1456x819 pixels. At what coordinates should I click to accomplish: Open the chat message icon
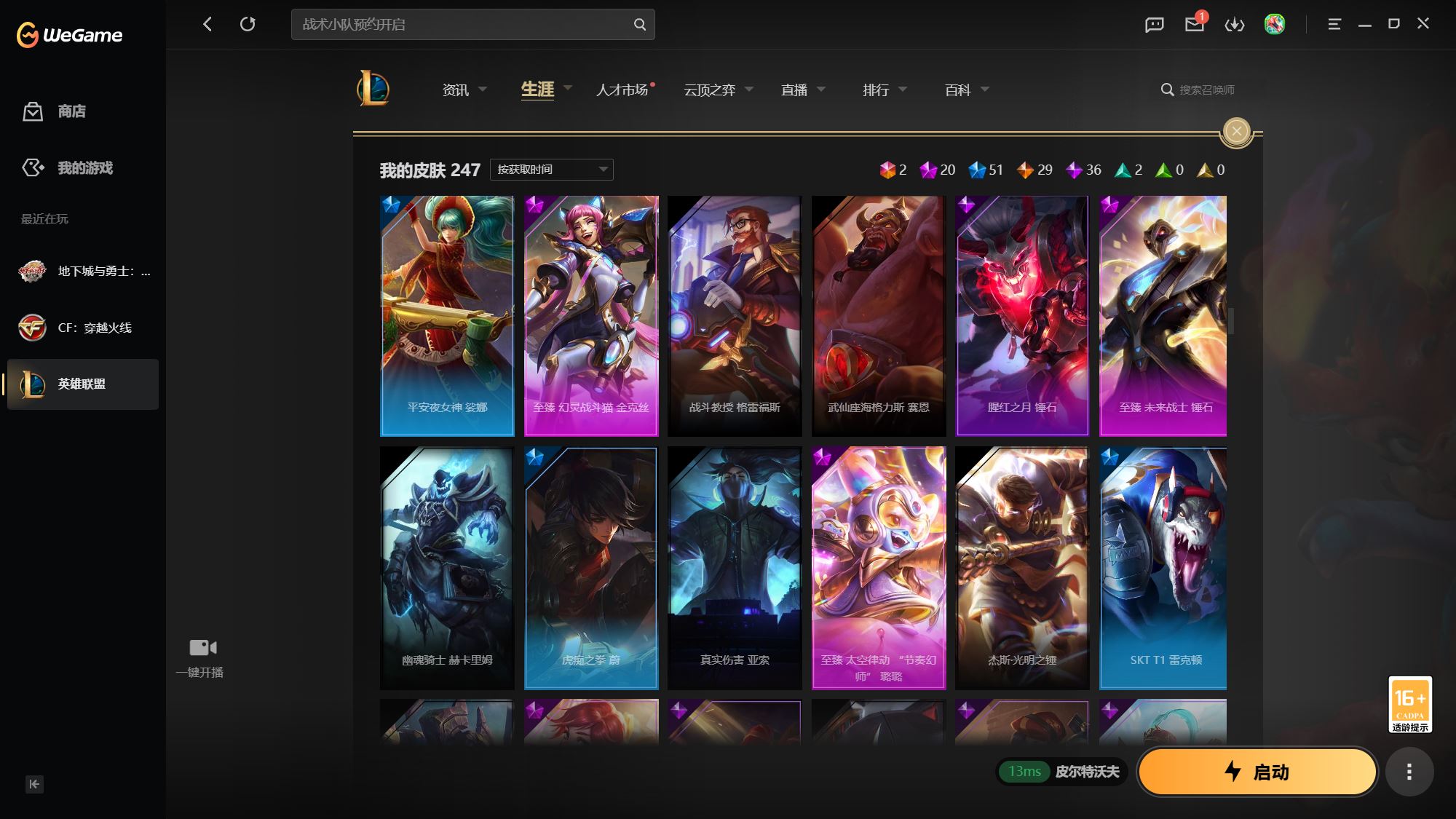1155,25
